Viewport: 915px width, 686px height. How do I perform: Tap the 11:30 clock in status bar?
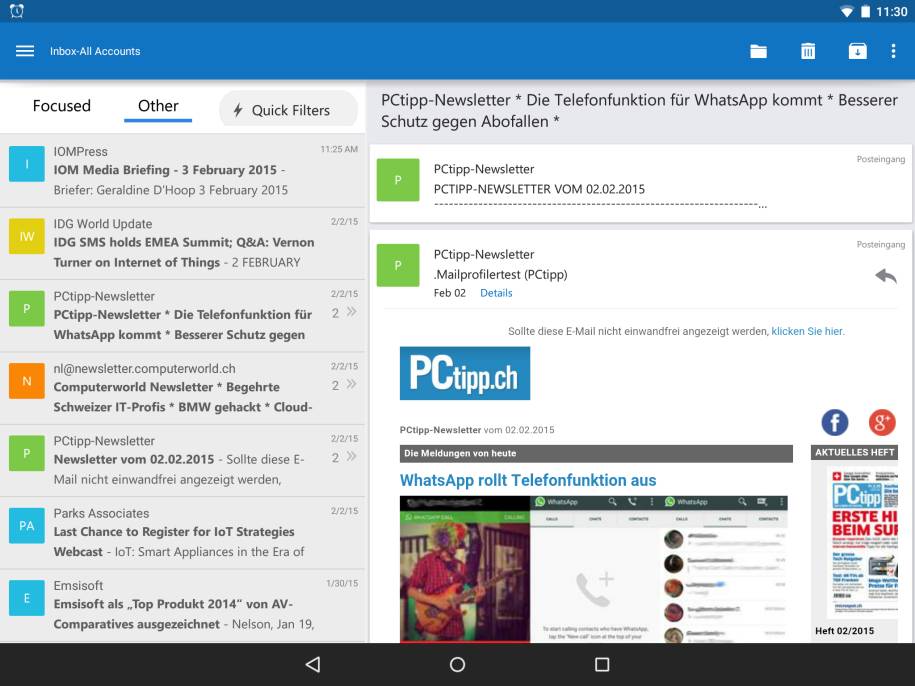tap(892, 12)
